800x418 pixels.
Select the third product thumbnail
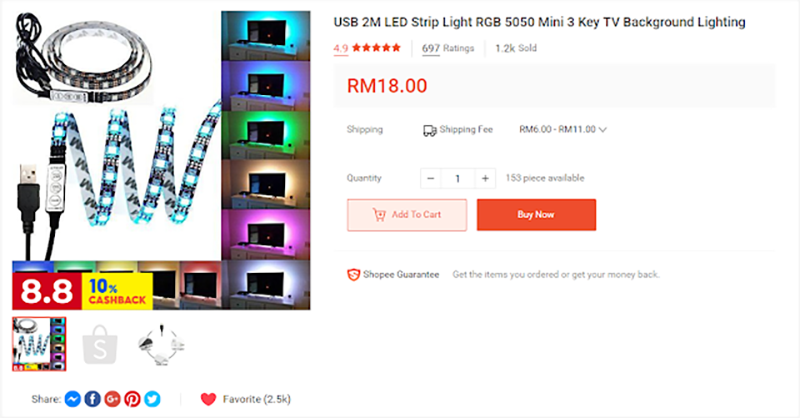point(161,345)
